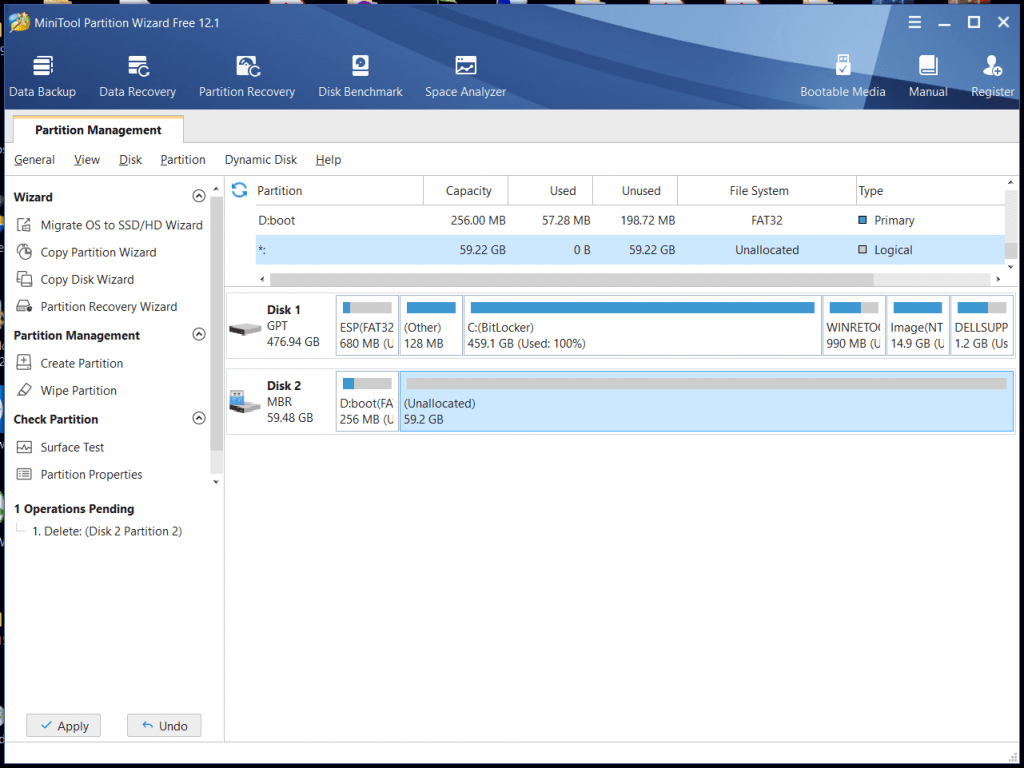
Task: Click the Used column header
Action: tap(551, 191)
